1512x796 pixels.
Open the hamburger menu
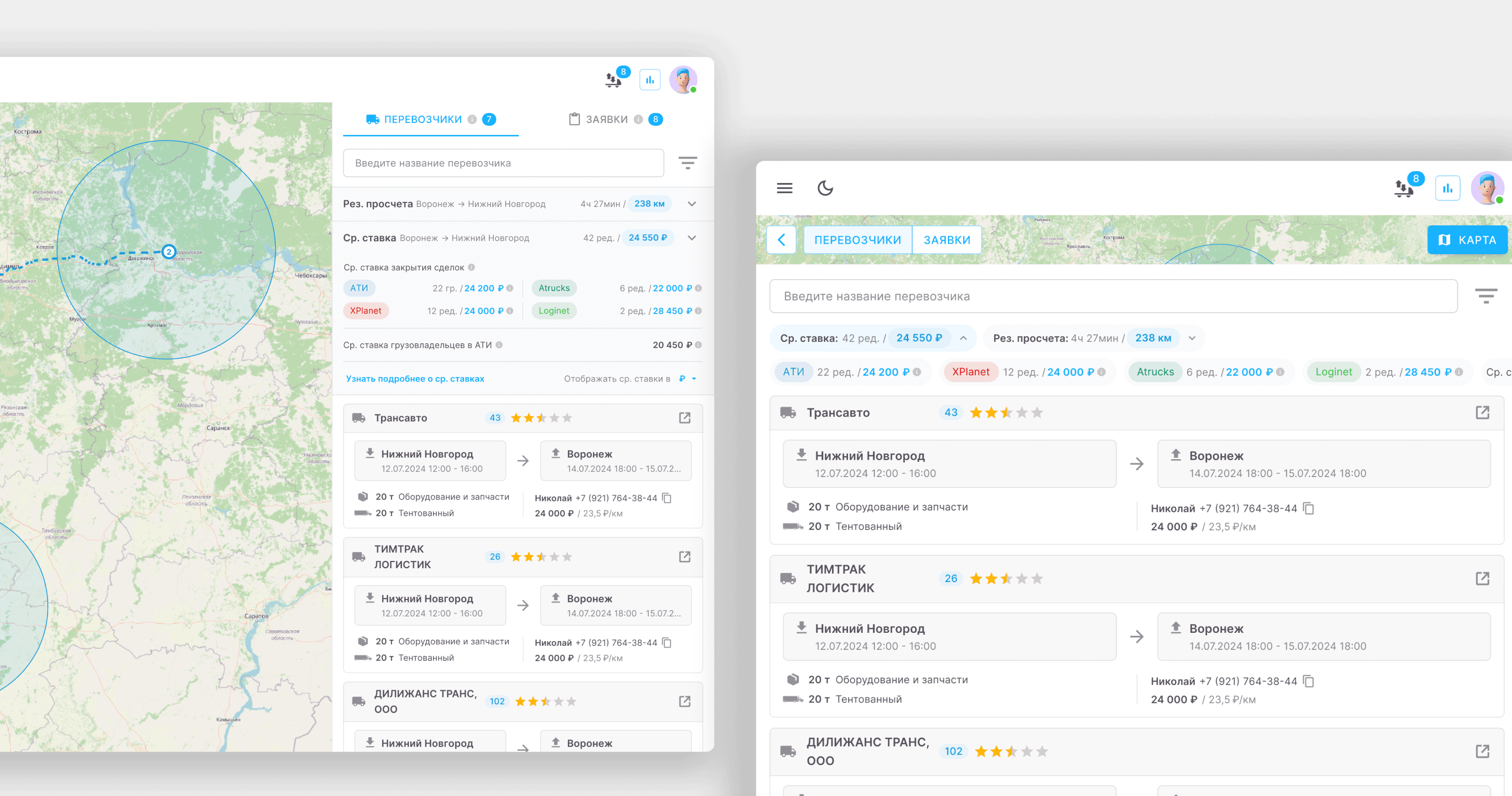pyautogui.click(x=784, y=188)
